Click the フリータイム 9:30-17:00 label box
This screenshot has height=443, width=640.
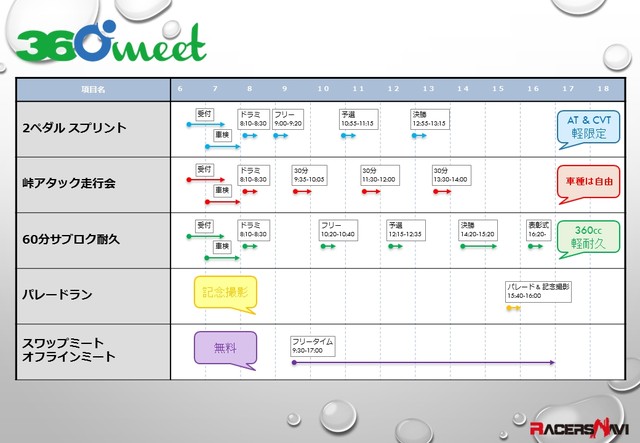(x=312, y=345)
